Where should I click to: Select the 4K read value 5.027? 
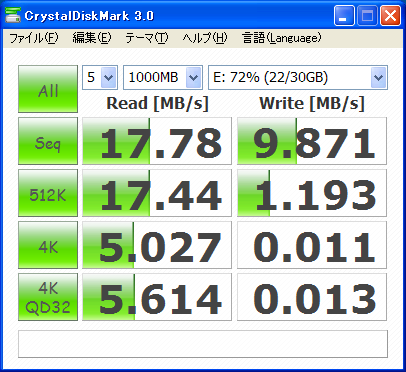(x=157, y=245)
